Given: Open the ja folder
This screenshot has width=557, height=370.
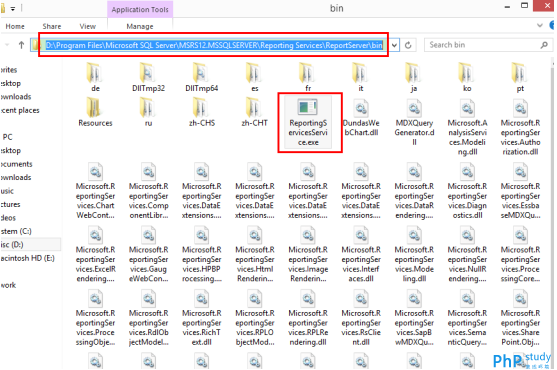Looking at the screenshot, I should pyautogui.click(x=414, y=77).
